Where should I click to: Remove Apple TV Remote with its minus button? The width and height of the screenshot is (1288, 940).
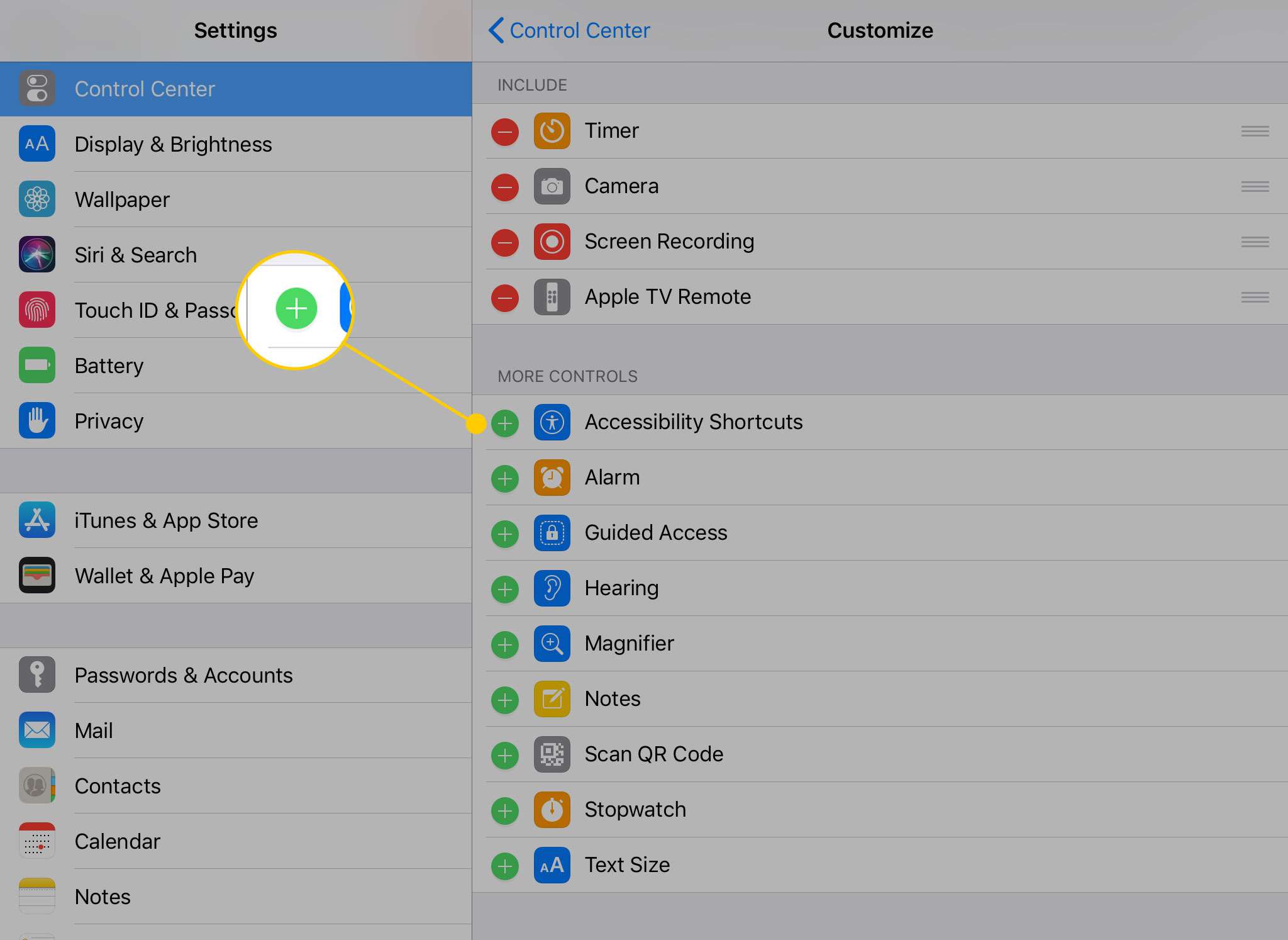[x=504, y=298]
